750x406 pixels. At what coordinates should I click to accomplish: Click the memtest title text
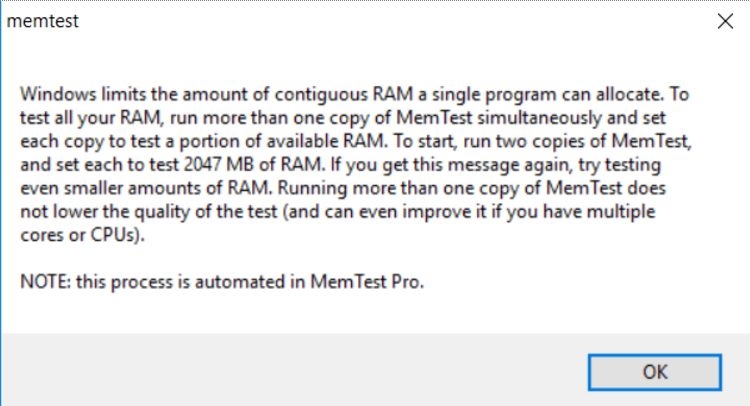tap(42, 20)
